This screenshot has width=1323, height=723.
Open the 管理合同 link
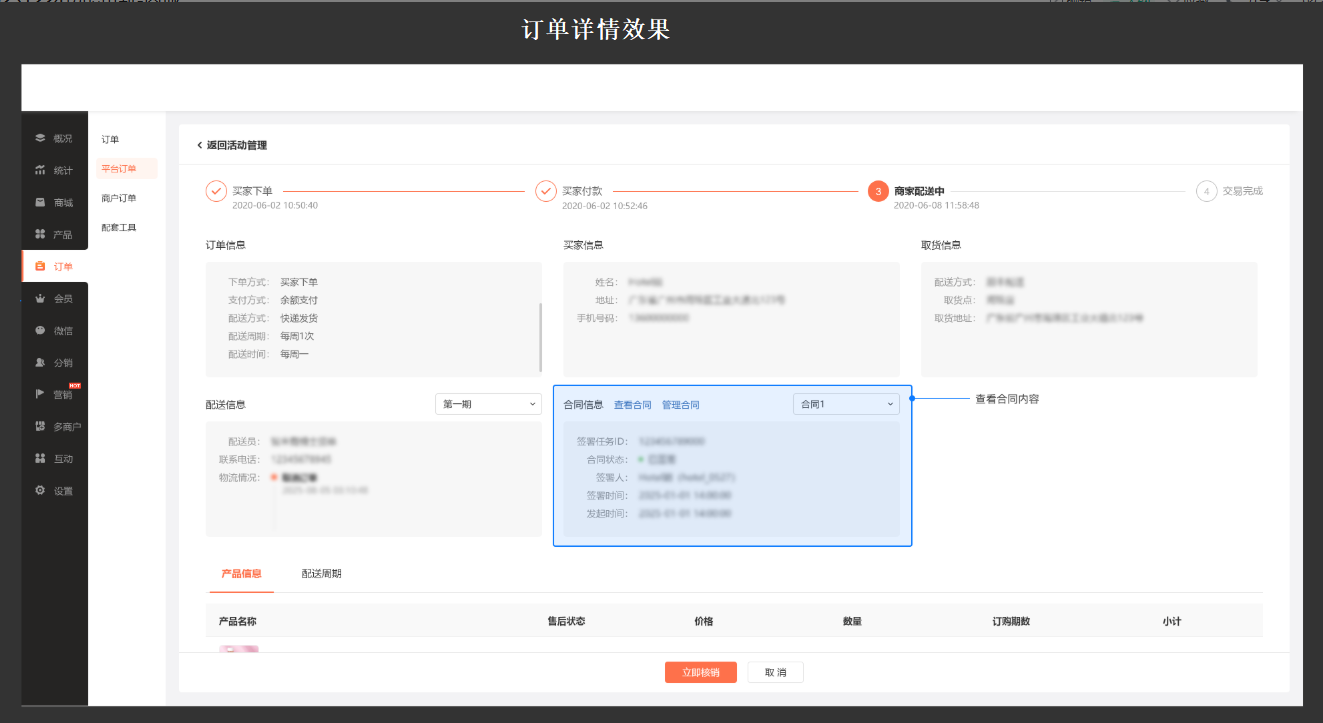[680, 405]
